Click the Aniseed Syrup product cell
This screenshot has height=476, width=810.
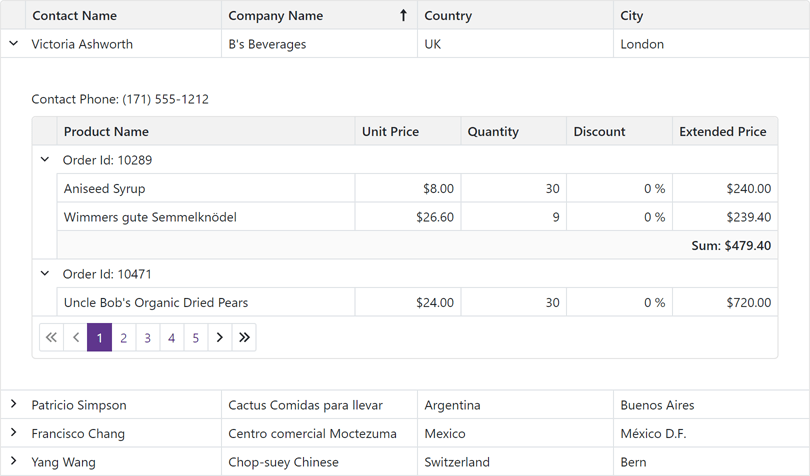(105, 188)
